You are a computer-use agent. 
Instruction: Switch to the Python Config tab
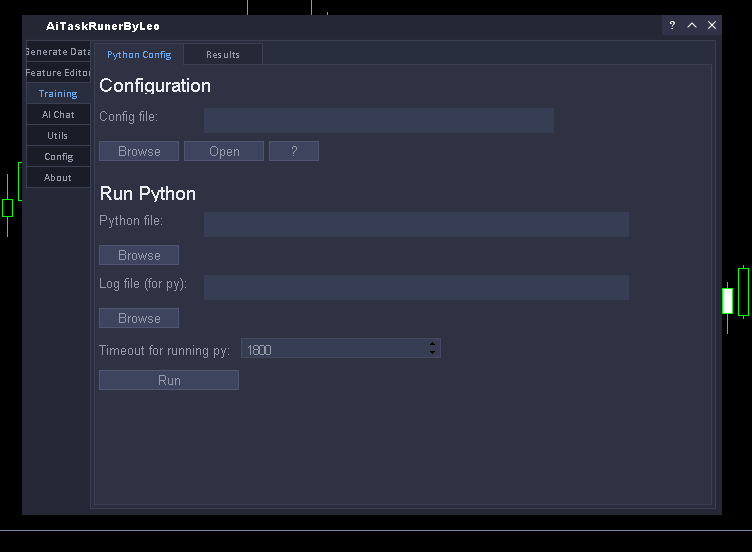(x=139, y=55)
